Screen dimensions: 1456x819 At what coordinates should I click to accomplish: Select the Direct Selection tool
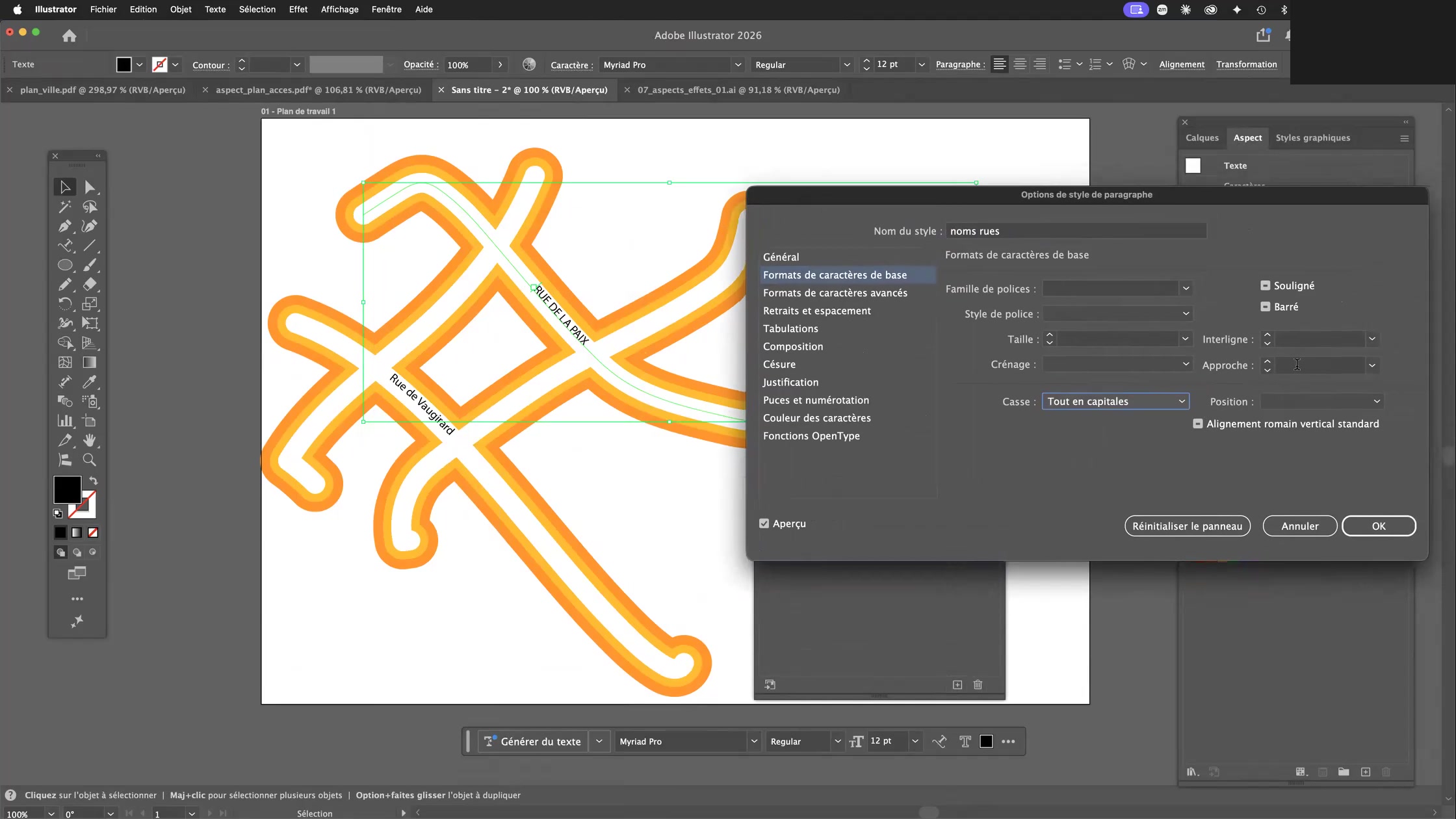pos(90,187)
